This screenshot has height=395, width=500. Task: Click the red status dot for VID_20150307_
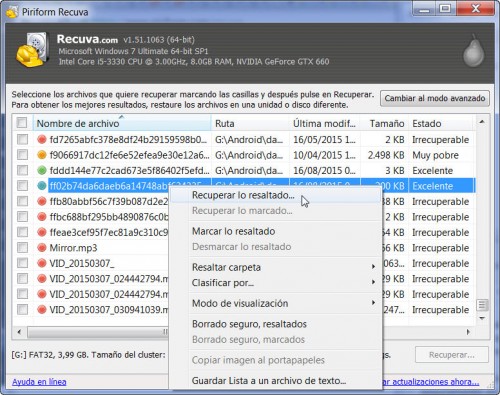coord(42,263)
